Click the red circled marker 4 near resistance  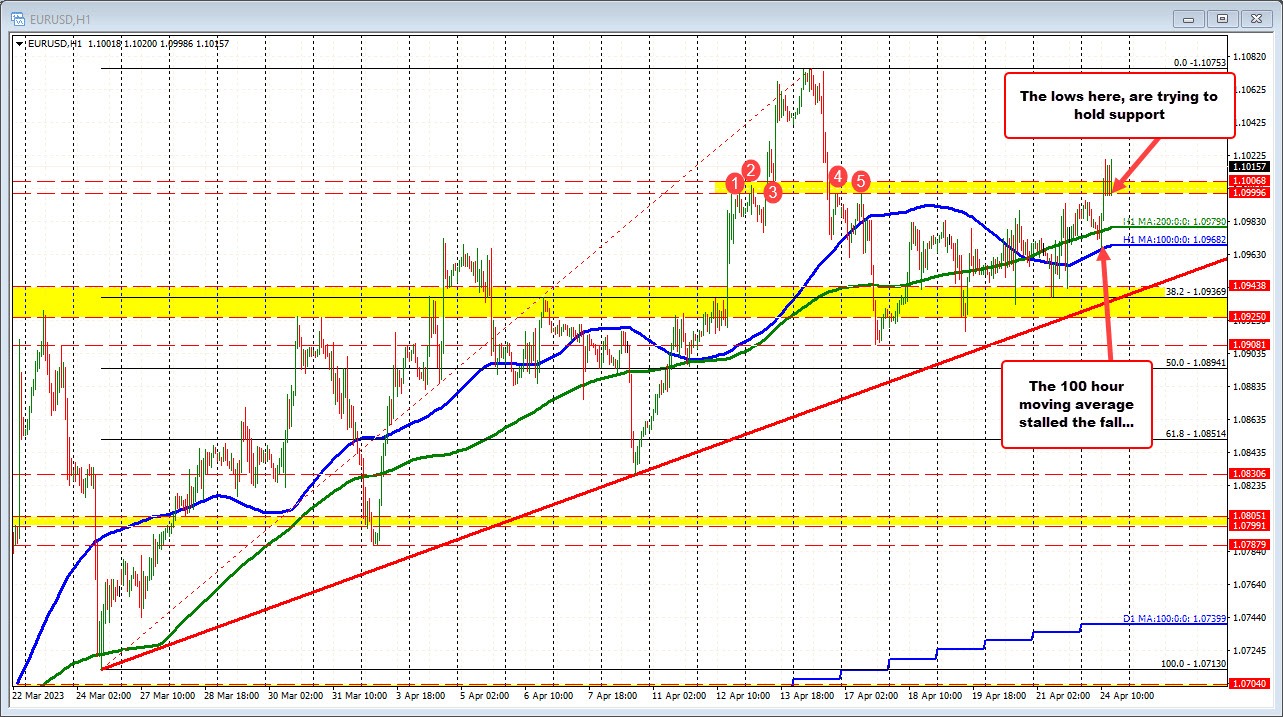coord(838,176)
